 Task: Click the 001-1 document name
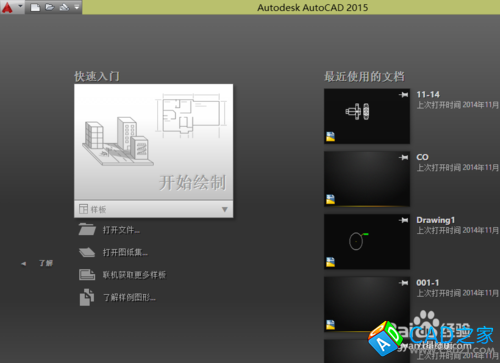coord(428,283)
